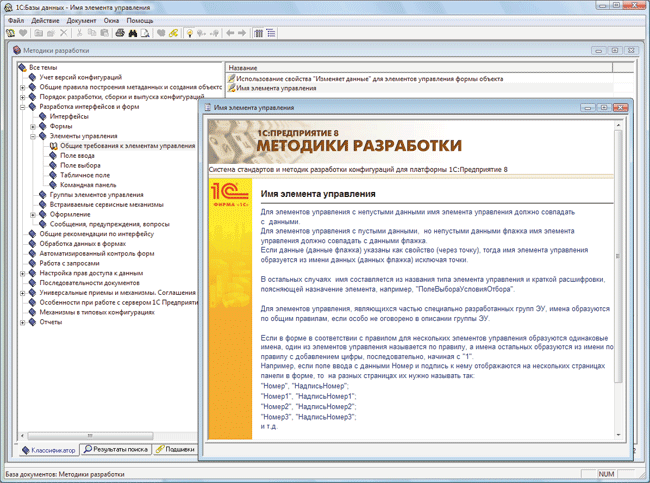Switch to the 'Результаты поиска' tab
Viewport: 650px width, 483px height.
(117, 450)
